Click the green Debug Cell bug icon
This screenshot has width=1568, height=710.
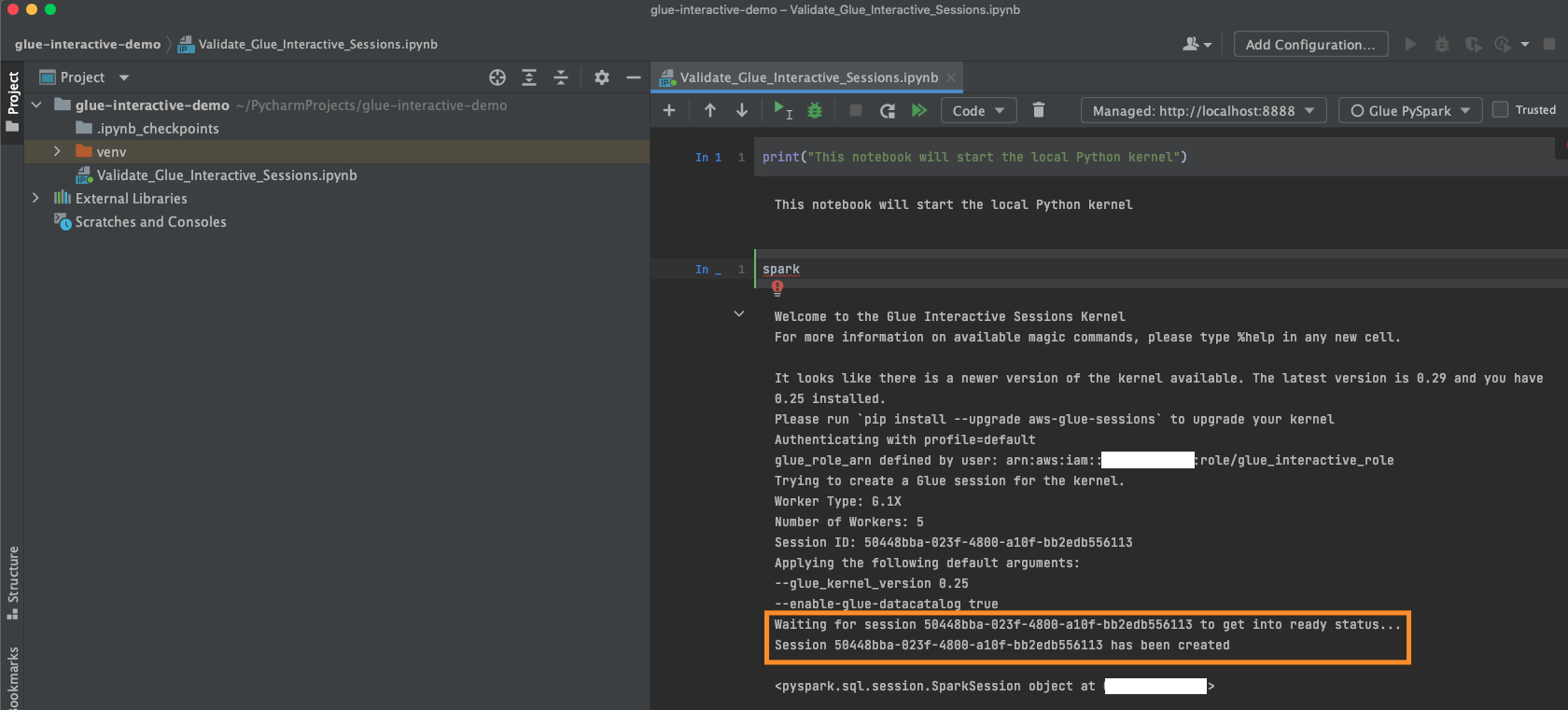point(815,110)
